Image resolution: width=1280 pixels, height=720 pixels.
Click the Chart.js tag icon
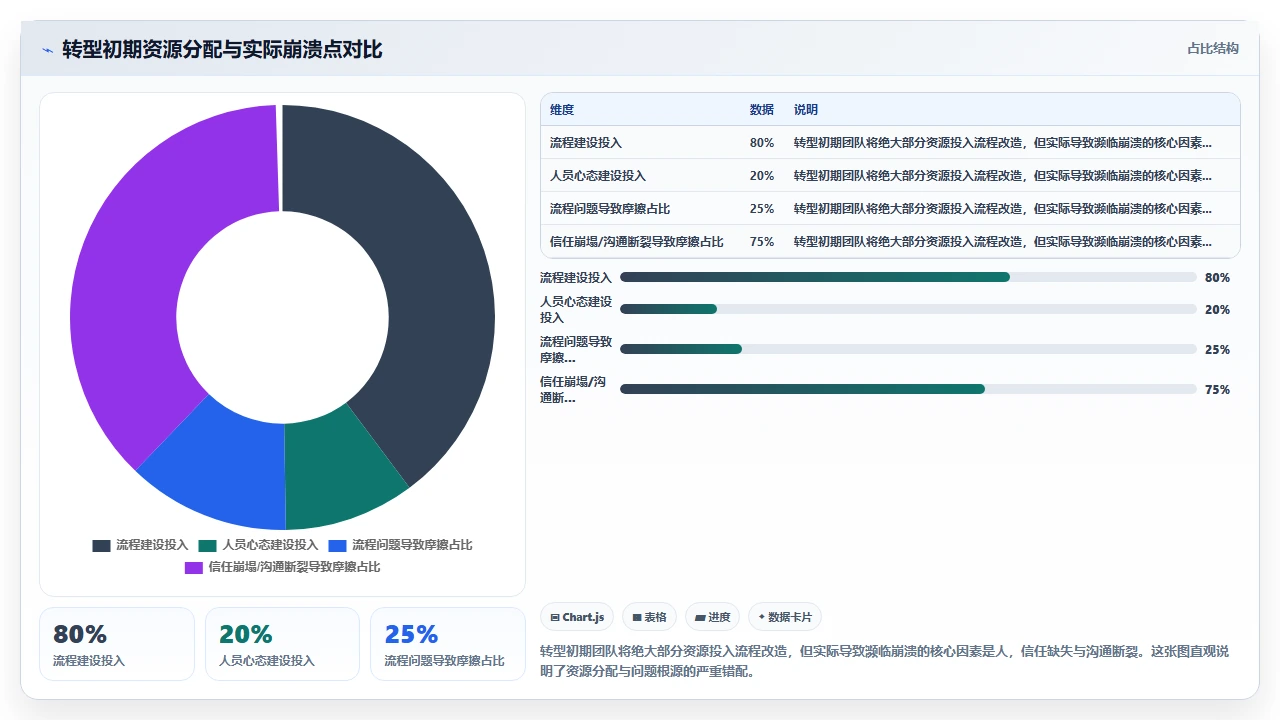tap(554, 618)
